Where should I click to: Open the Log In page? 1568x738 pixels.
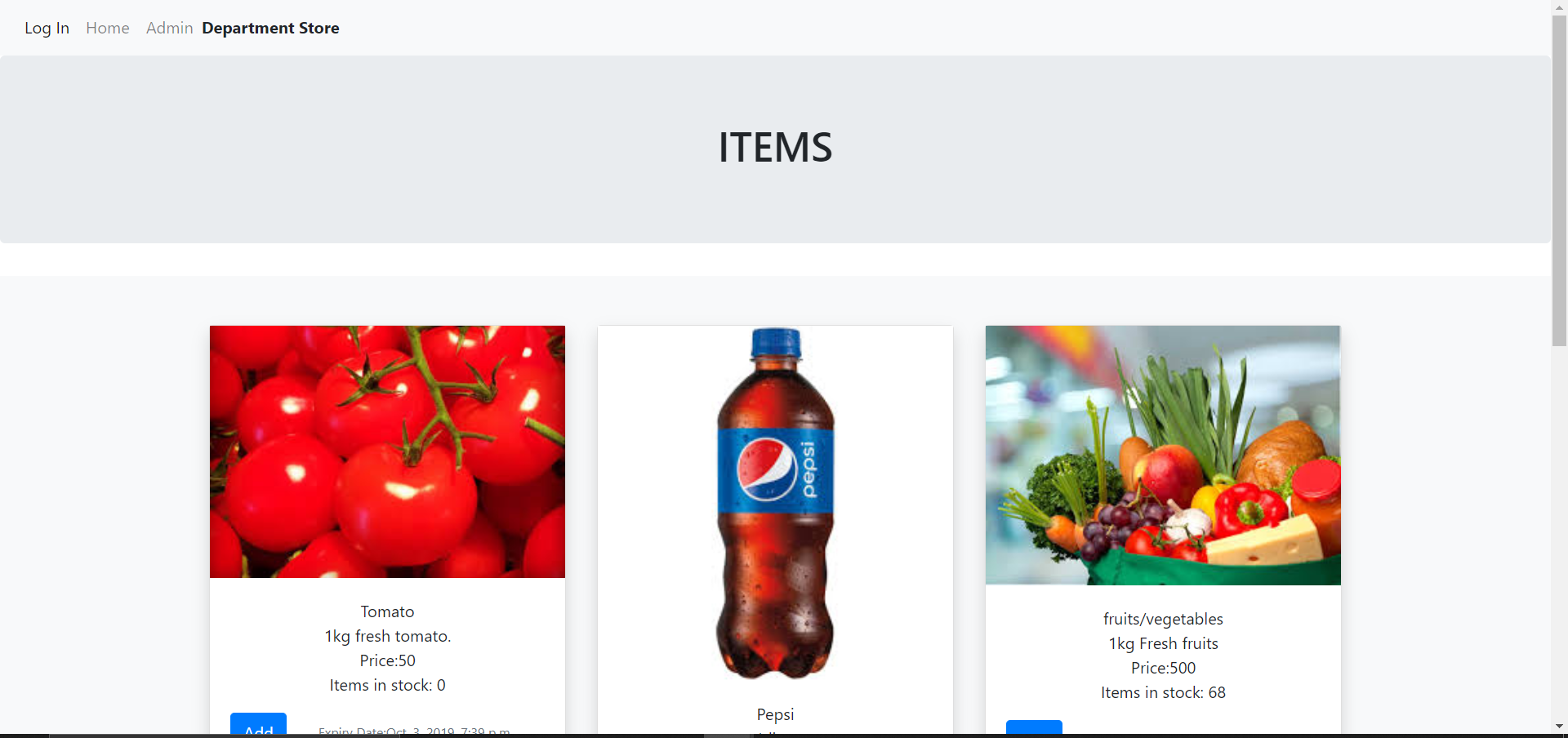[x=47, y=28]
